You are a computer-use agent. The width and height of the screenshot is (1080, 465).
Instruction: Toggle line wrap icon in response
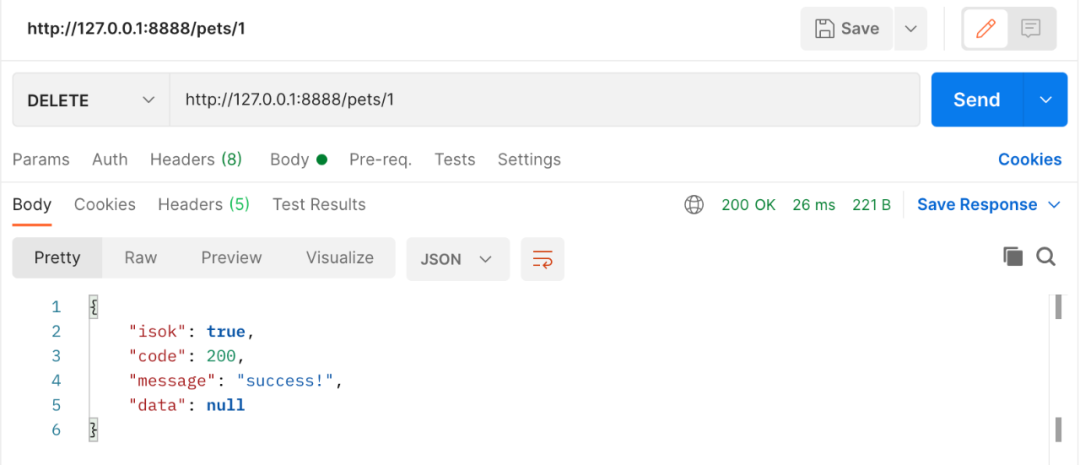pyautogui.click(x=542, y=259)
